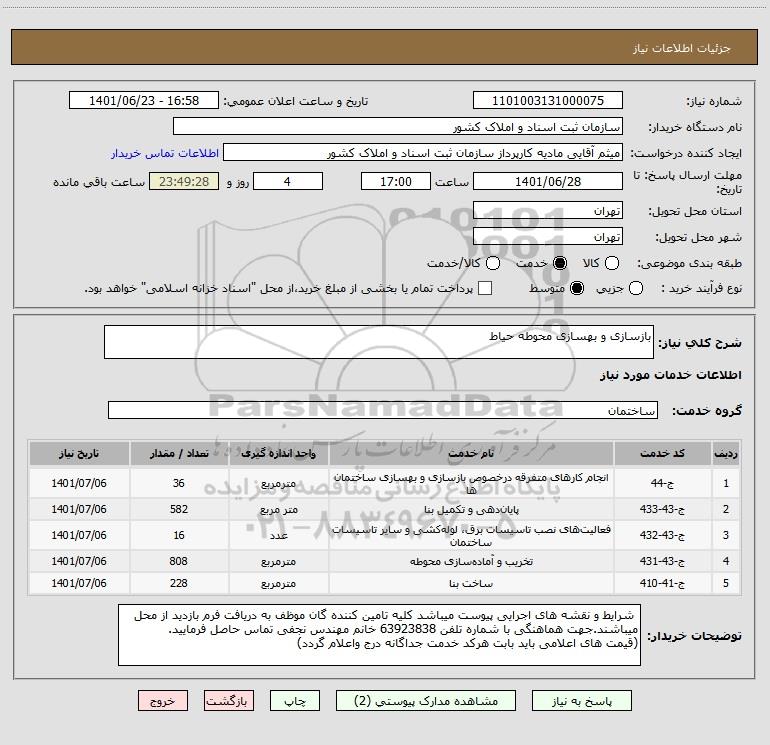Click service code ج-43-431 cell
Image resolution: width=770 pixels, height=745 pixels.
coord(662,561)
